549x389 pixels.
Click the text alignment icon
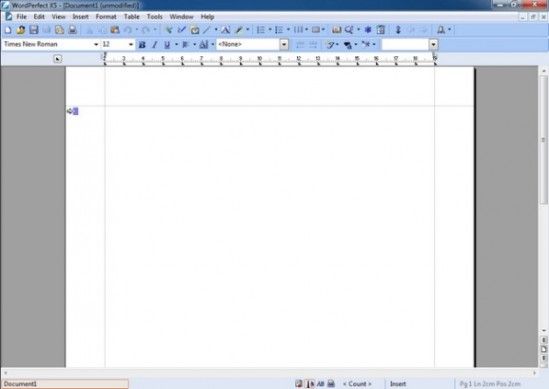coord(186,44)
